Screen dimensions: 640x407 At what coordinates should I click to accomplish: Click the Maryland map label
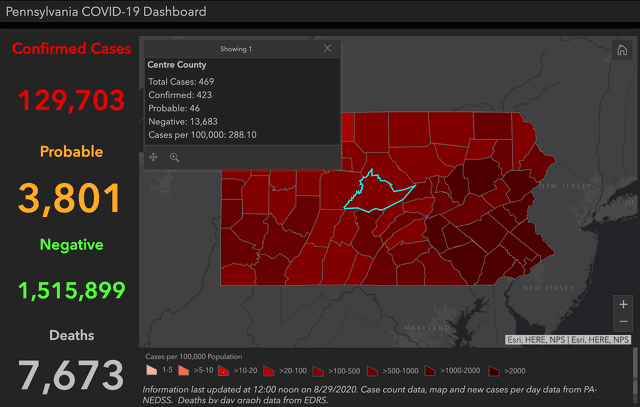(x=427, y=327)
